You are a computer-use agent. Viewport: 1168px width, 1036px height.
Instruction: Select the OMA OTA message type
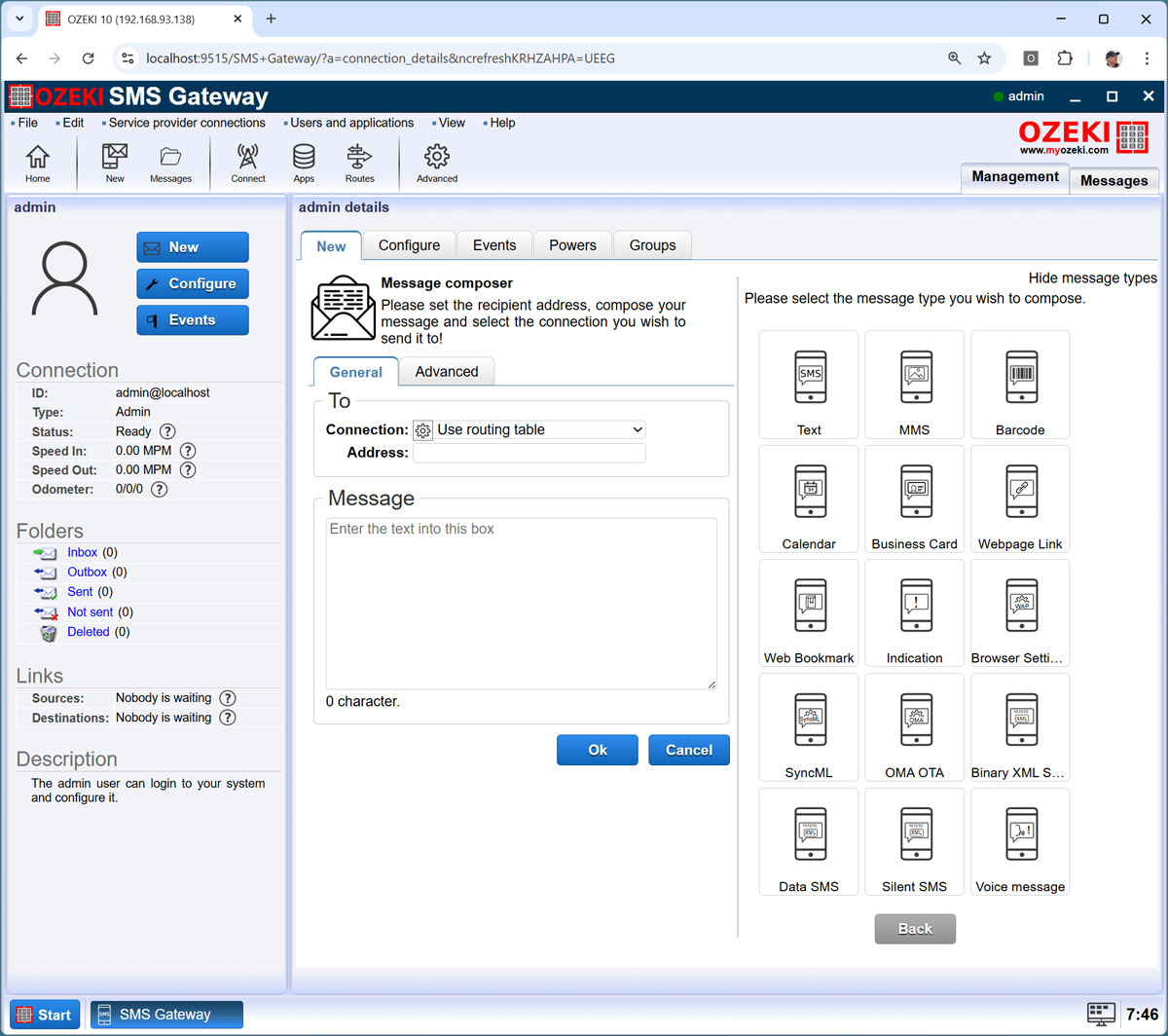click(x=914, y=727)
